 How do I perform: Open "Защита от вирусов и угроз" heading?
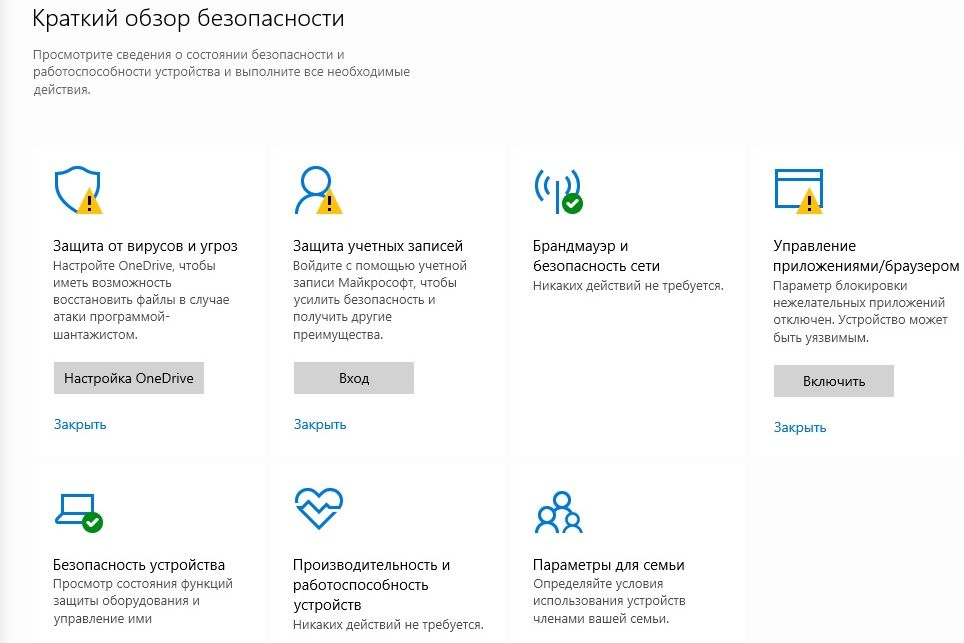145,246
